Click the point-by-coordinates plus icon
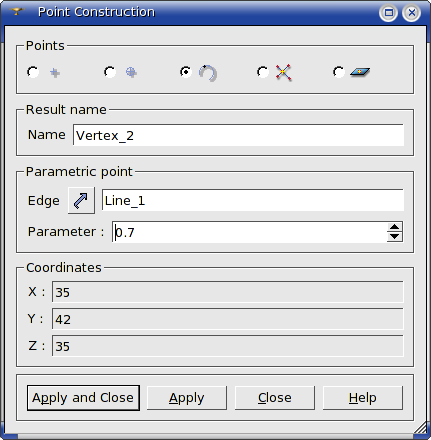Viewport: 431px width, 440px height. click(x=55, y=73)
